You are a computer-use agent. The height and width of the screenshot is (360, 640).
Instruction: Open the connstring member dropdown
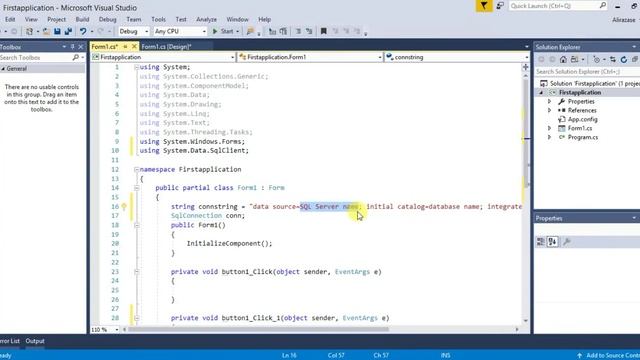point(527,57)
